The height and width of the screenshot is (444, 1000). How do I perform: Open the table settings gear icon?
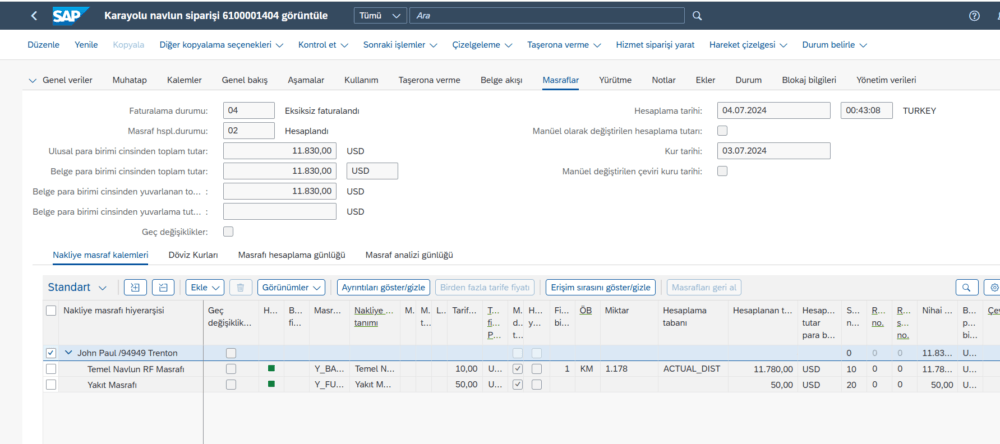tap(992, 288)
